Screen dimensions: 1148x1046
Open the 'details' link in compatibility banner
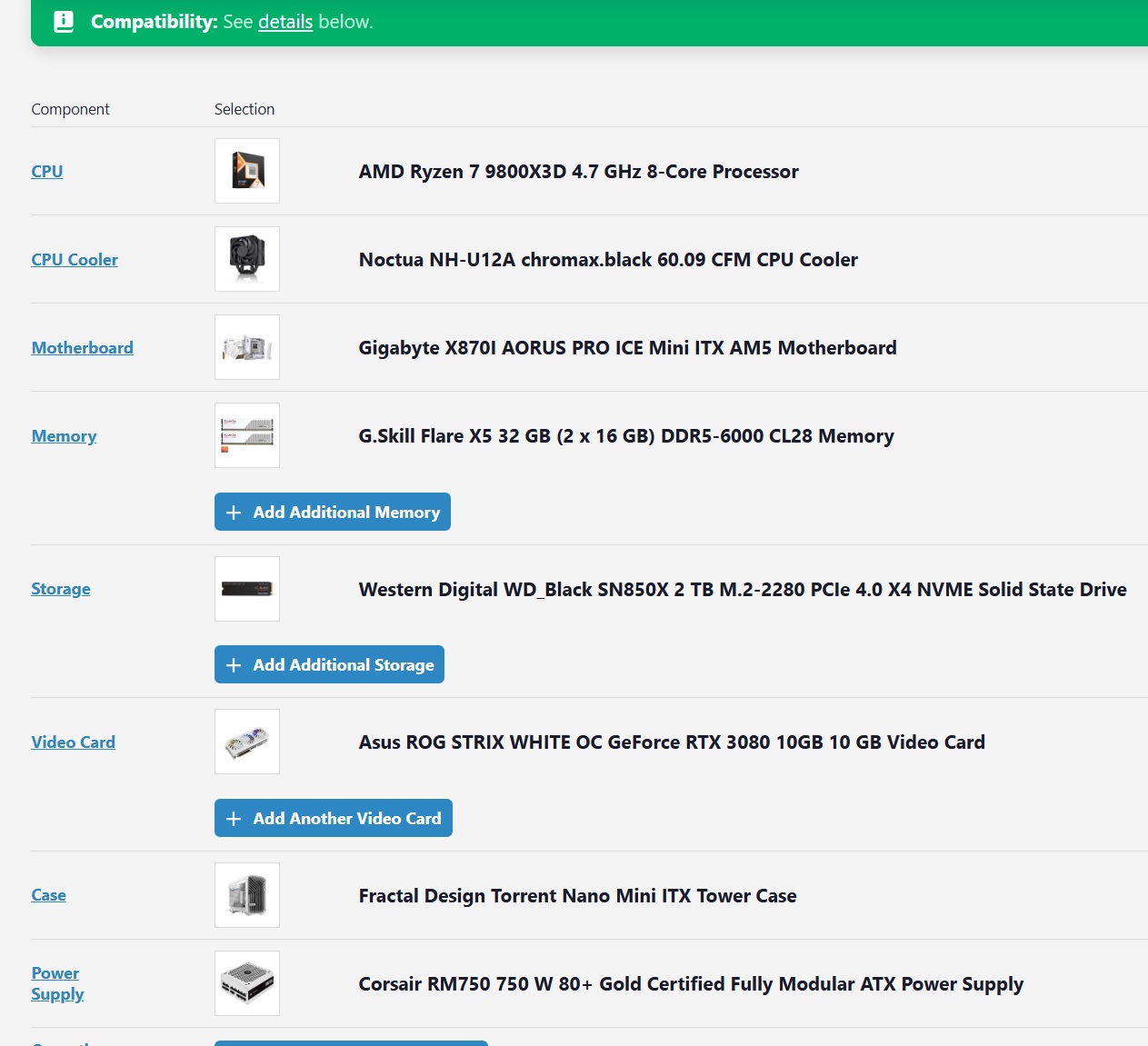[x=285, y=22]
